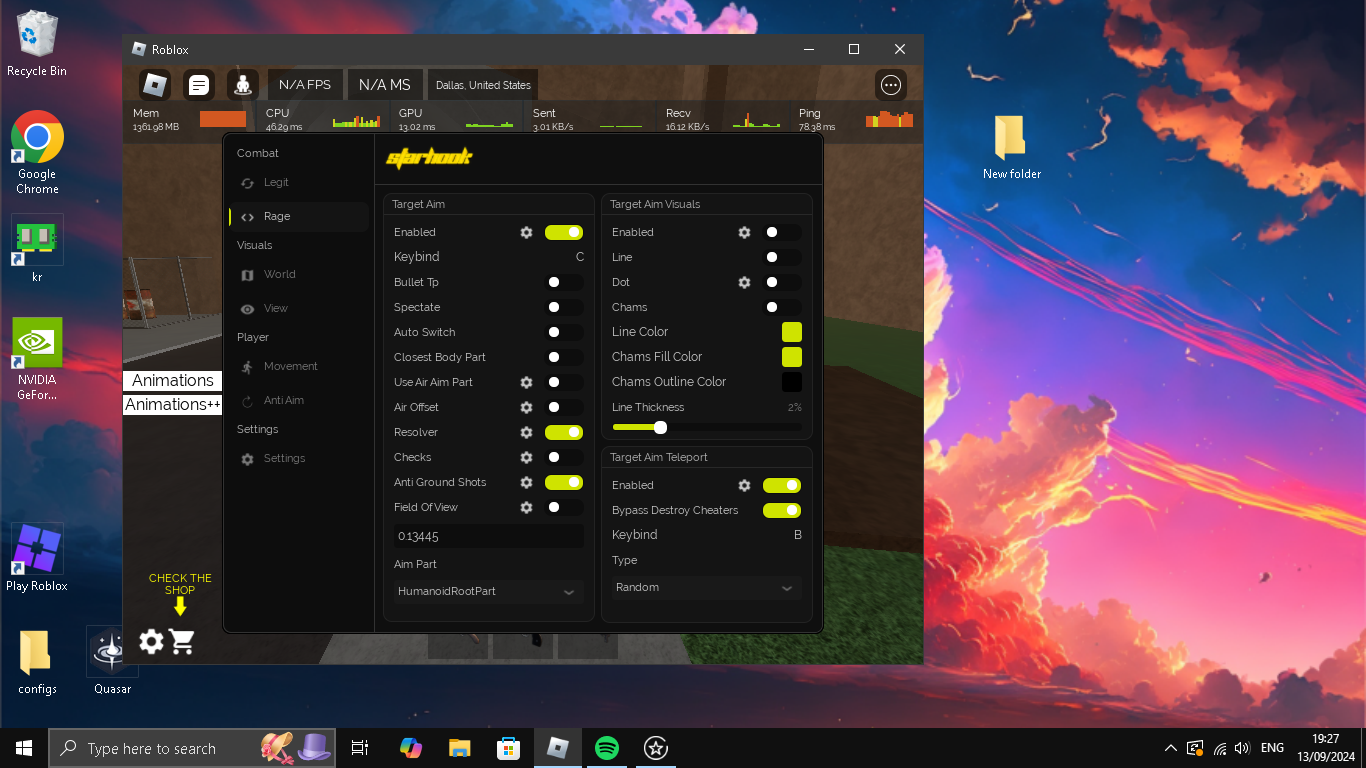This screenshot has width=1366, height=768.
Task: Open File Explorer from the taskbar
Action: coord(459,748)
